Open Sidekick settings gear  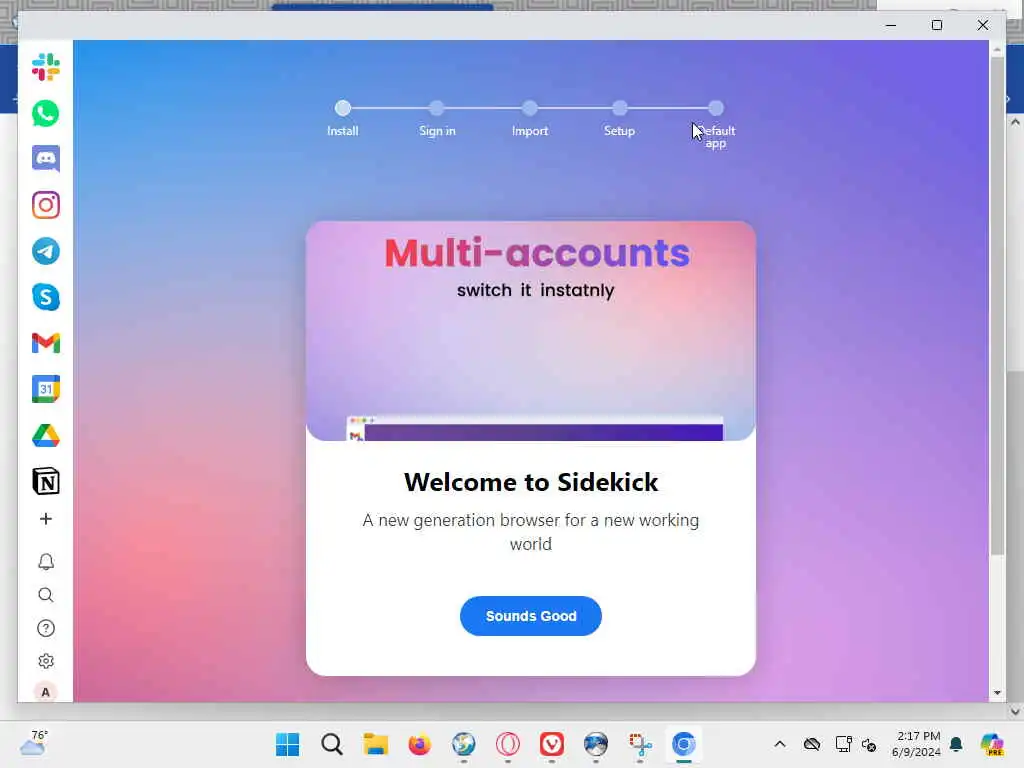[46, 661]
